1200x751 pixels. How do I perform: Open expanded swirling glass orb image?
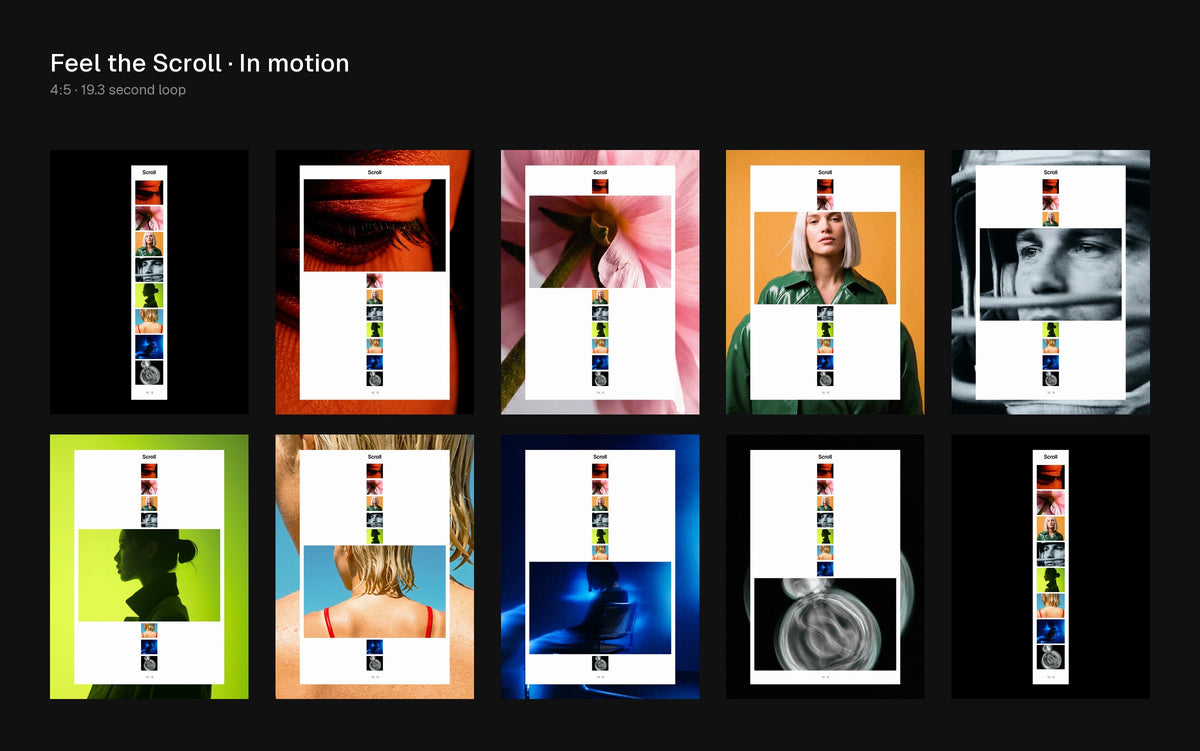tap(825, 624)
